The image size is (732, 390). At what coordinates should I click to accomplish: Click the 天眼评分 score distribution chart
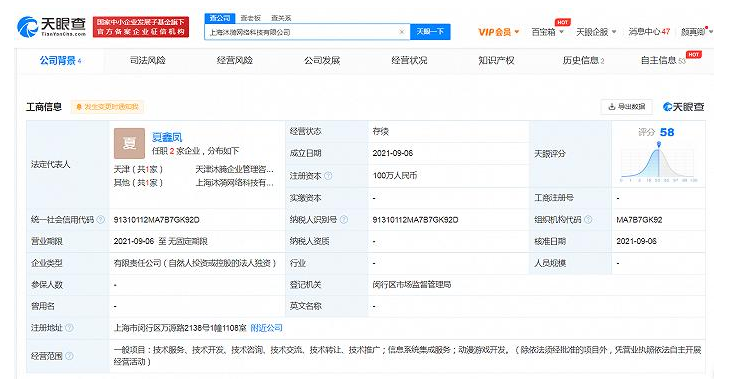658,162
